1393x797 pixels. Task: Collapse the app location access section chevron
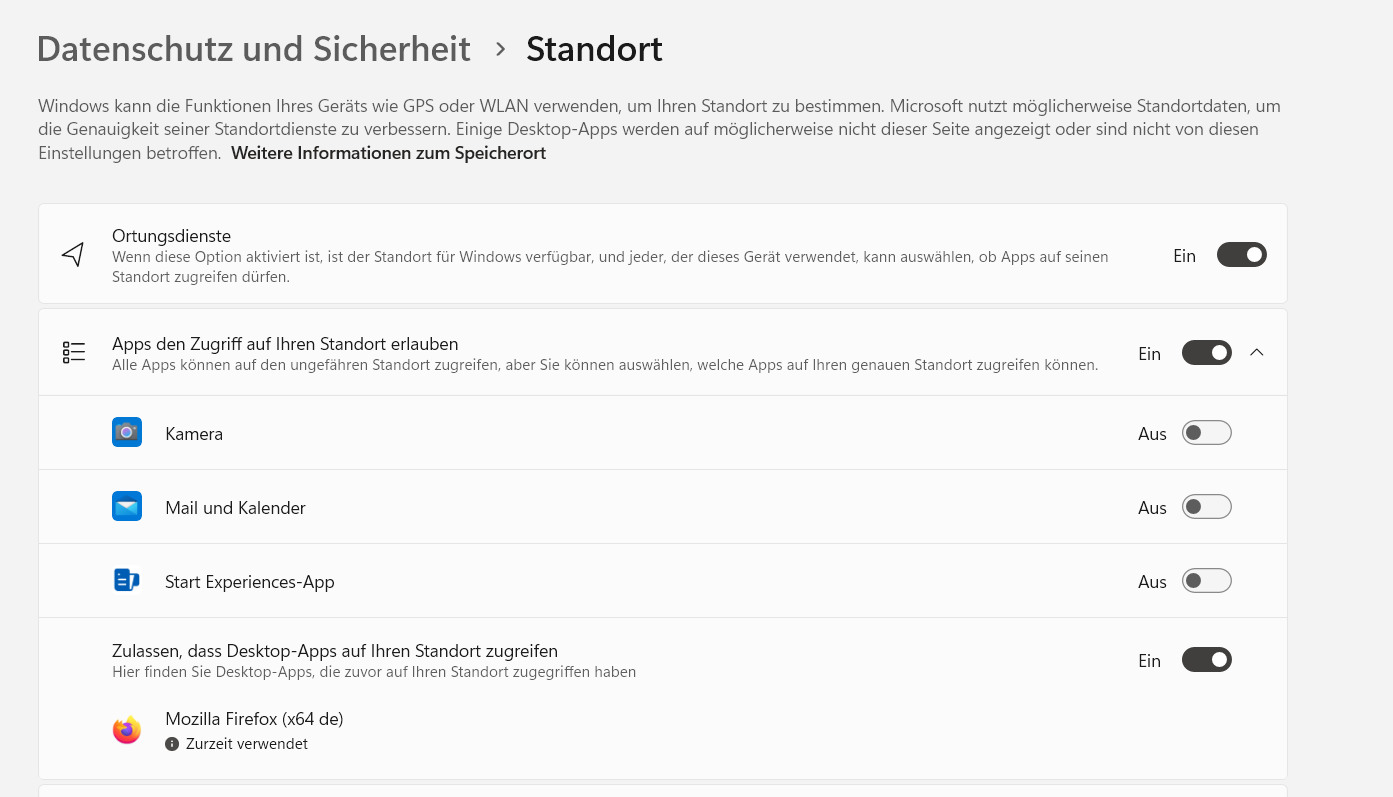click(x=1257, y=353)
